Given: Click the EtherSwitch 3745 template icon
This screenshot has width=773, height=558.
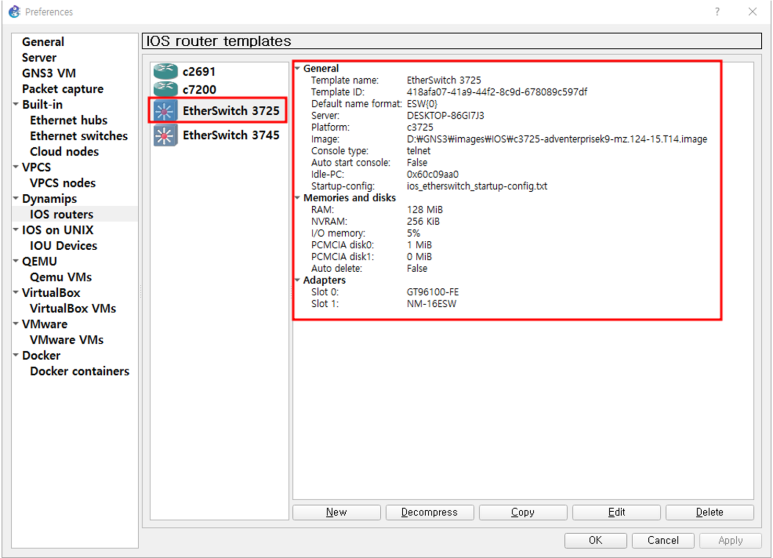Looking at the screenshot, I should pos(165,135).
